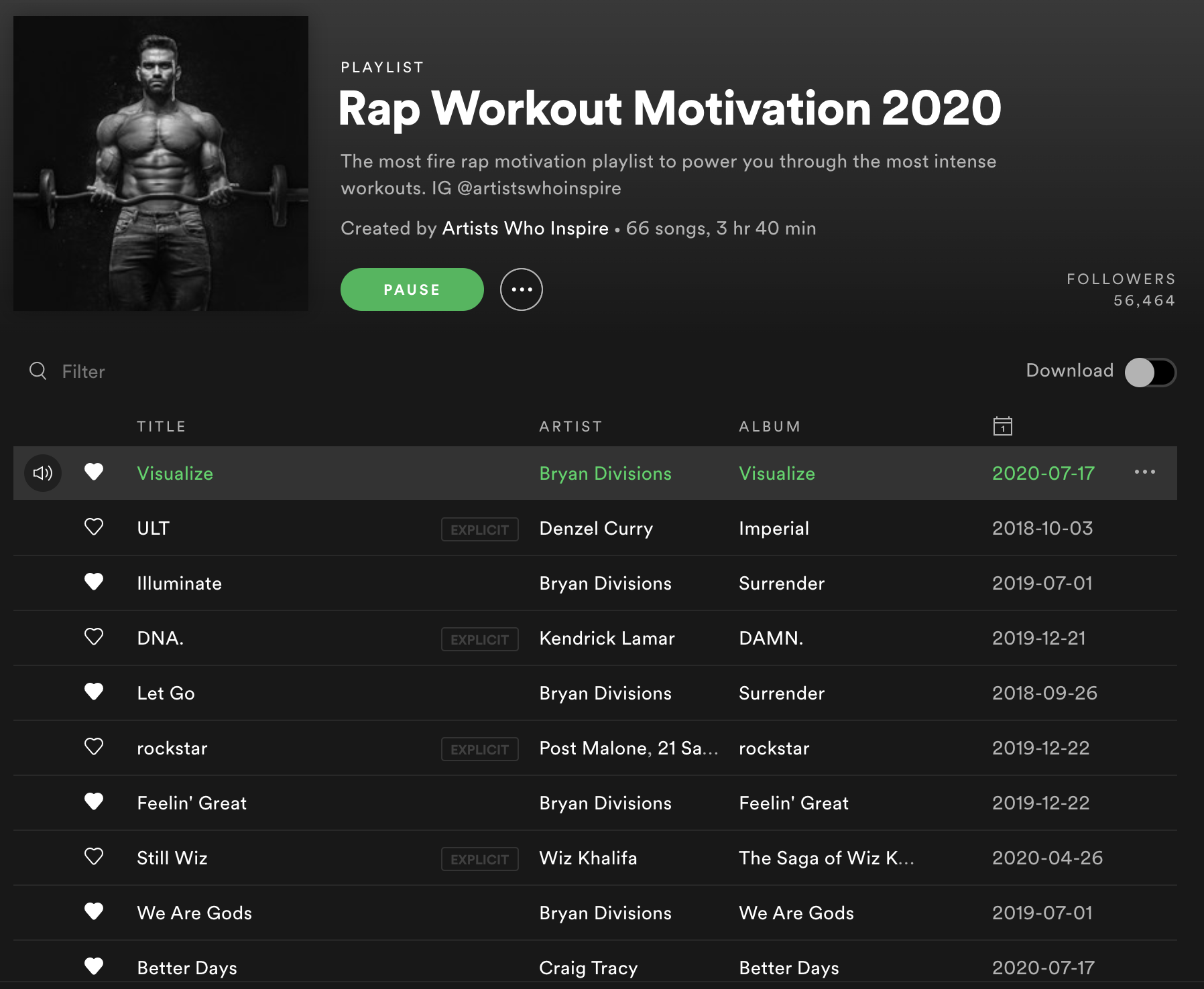This screenshot has width=1204, height=989.
Task: Open the rockstar album
Action: point(774,748)
